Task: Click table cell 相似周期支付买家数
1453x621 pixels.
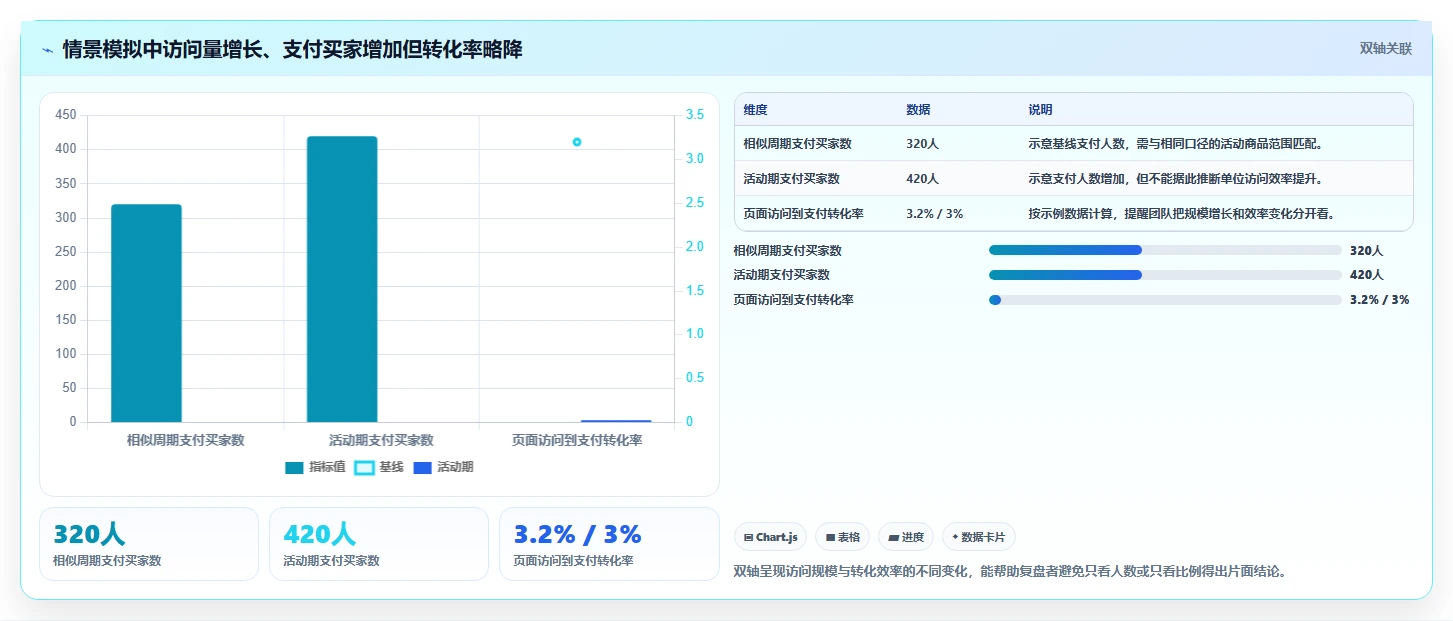Action: pyautogui.click(x=797, y=144)
